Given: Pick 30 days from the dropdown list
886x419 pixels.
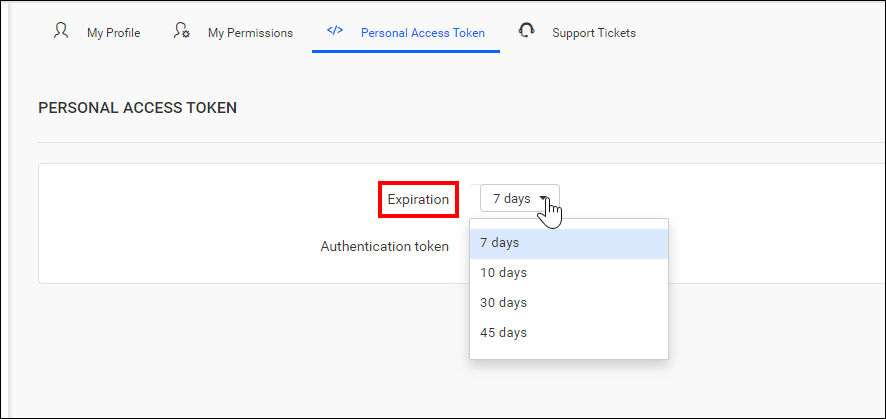Looking at the screenshot, I should (569, 303).
